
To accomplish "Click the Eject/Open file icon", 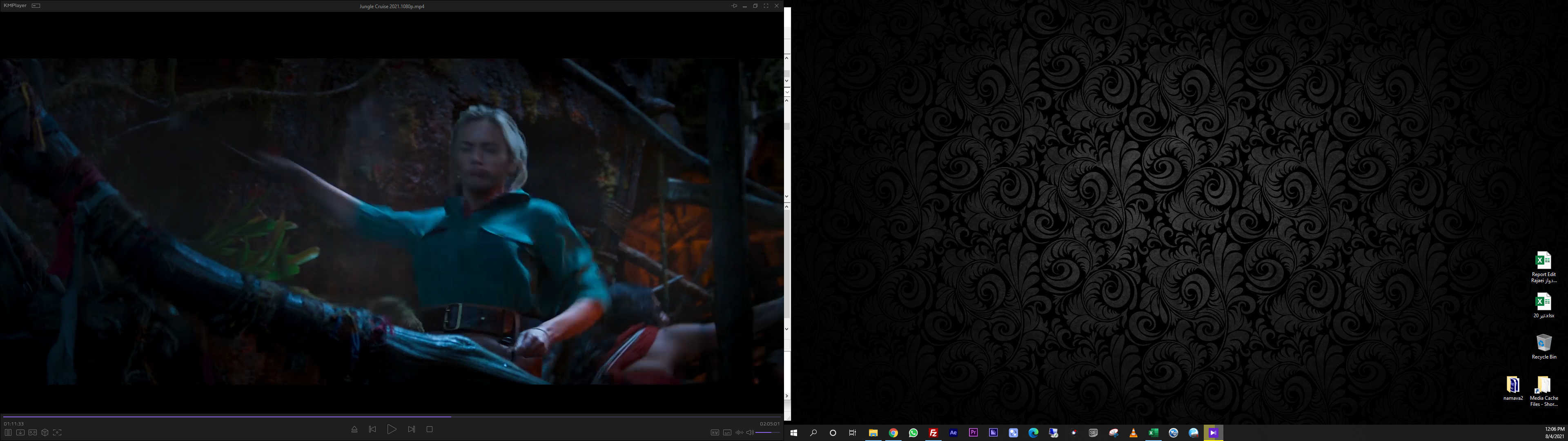I will (354, 430).
